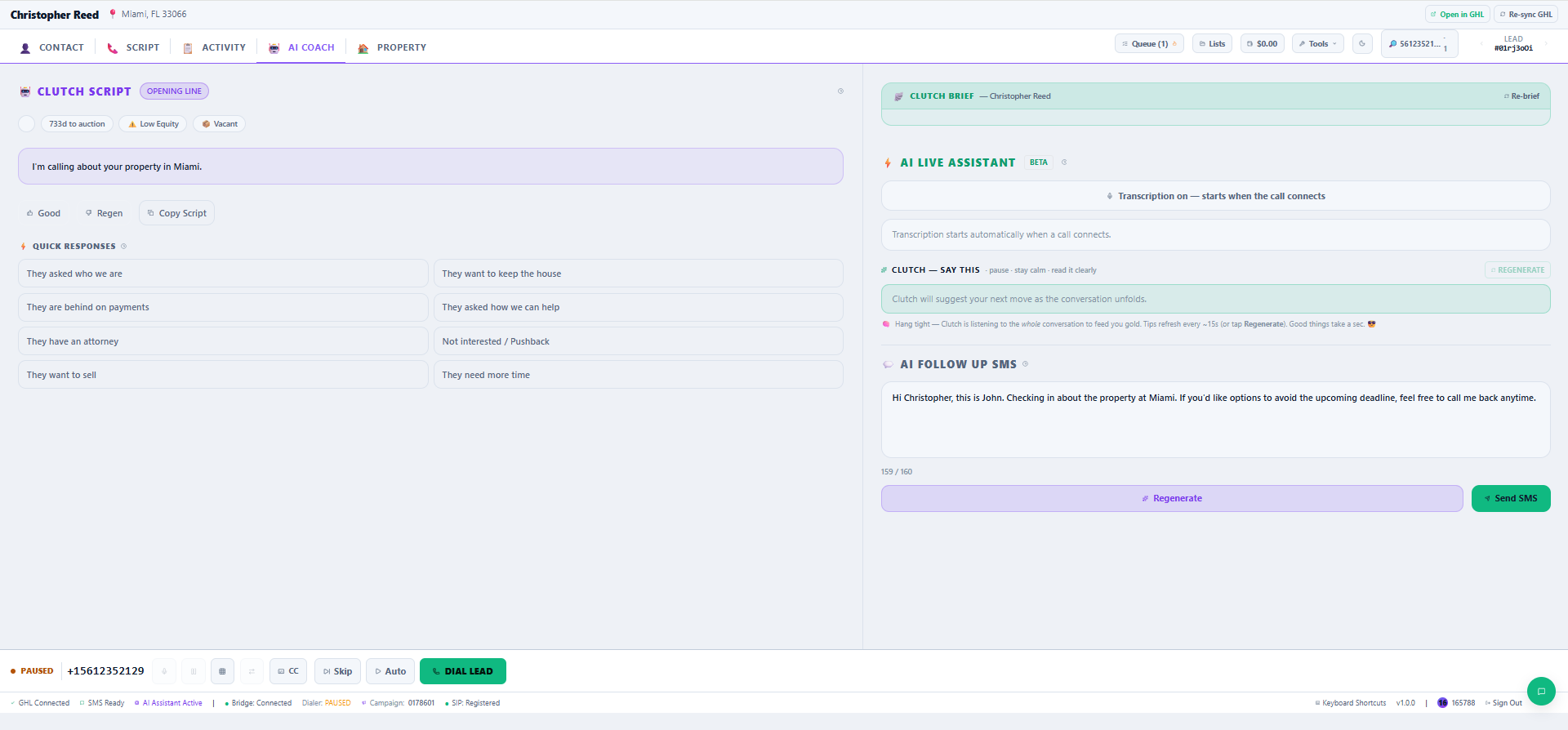1568x730 pixels.
Task: Click Copy Script button
Action: coord(176,213)
